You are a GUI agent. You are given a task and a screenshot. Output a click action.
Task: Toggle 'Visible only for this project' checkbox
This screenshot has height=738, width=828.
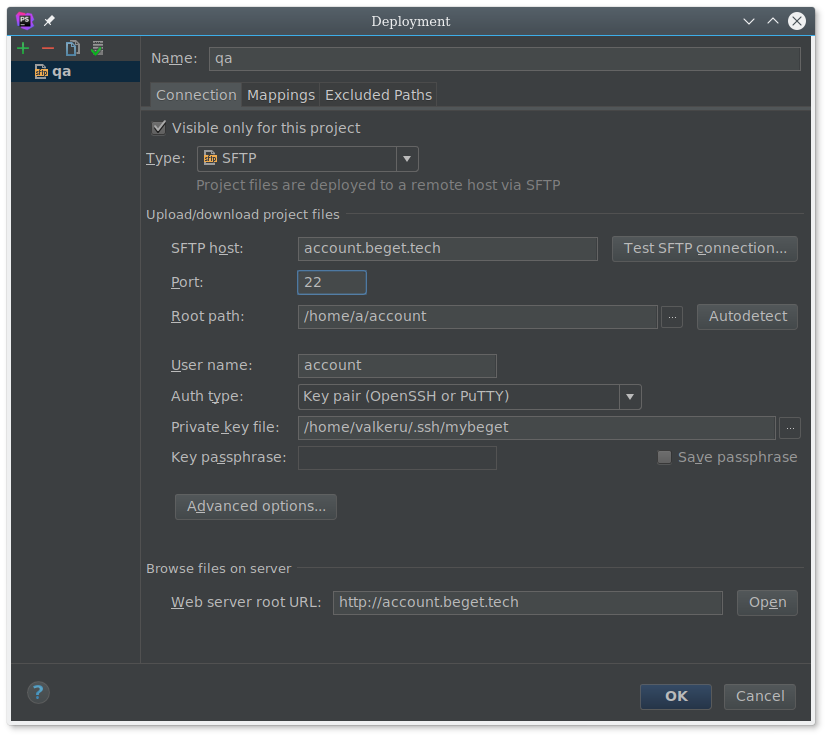pos(158,128)
